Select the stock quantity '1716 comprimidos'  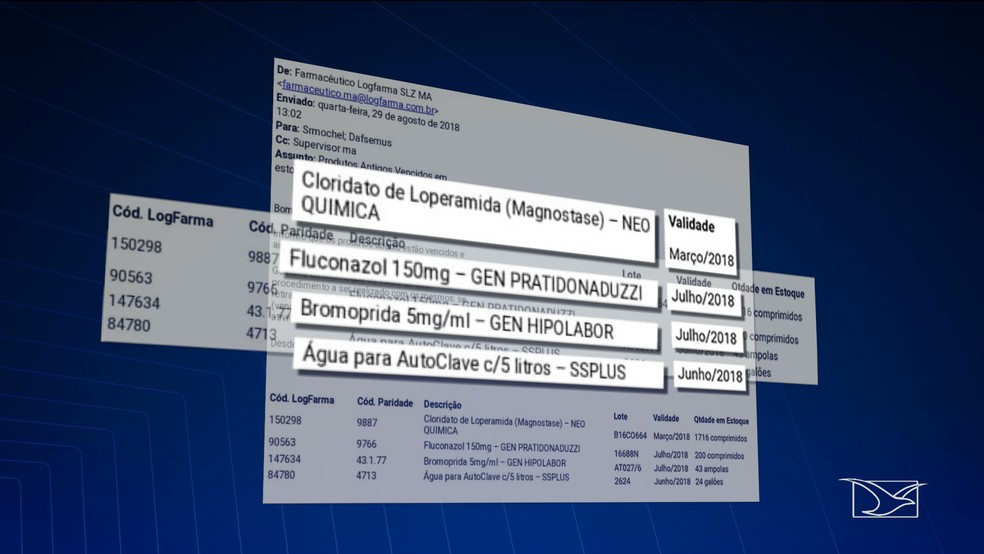coord(720,438)
